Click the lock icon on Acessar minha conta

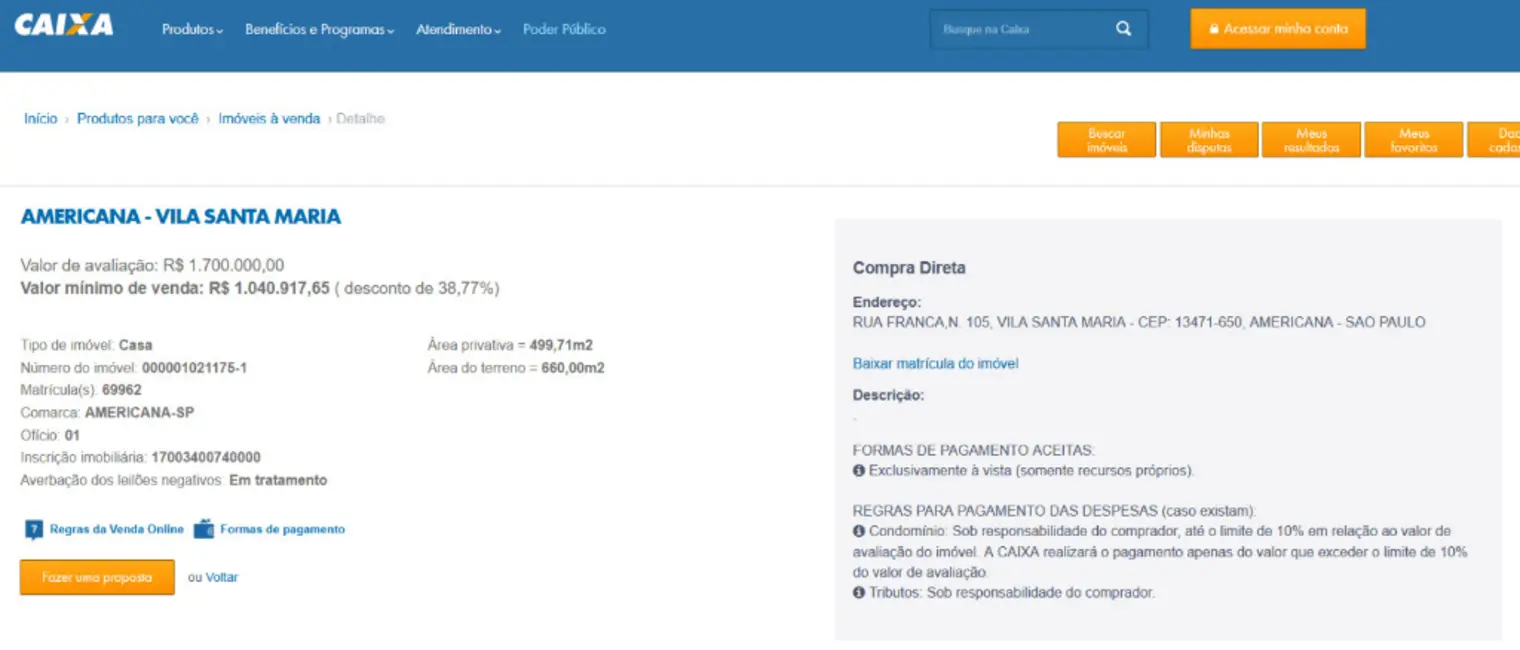1213,29
